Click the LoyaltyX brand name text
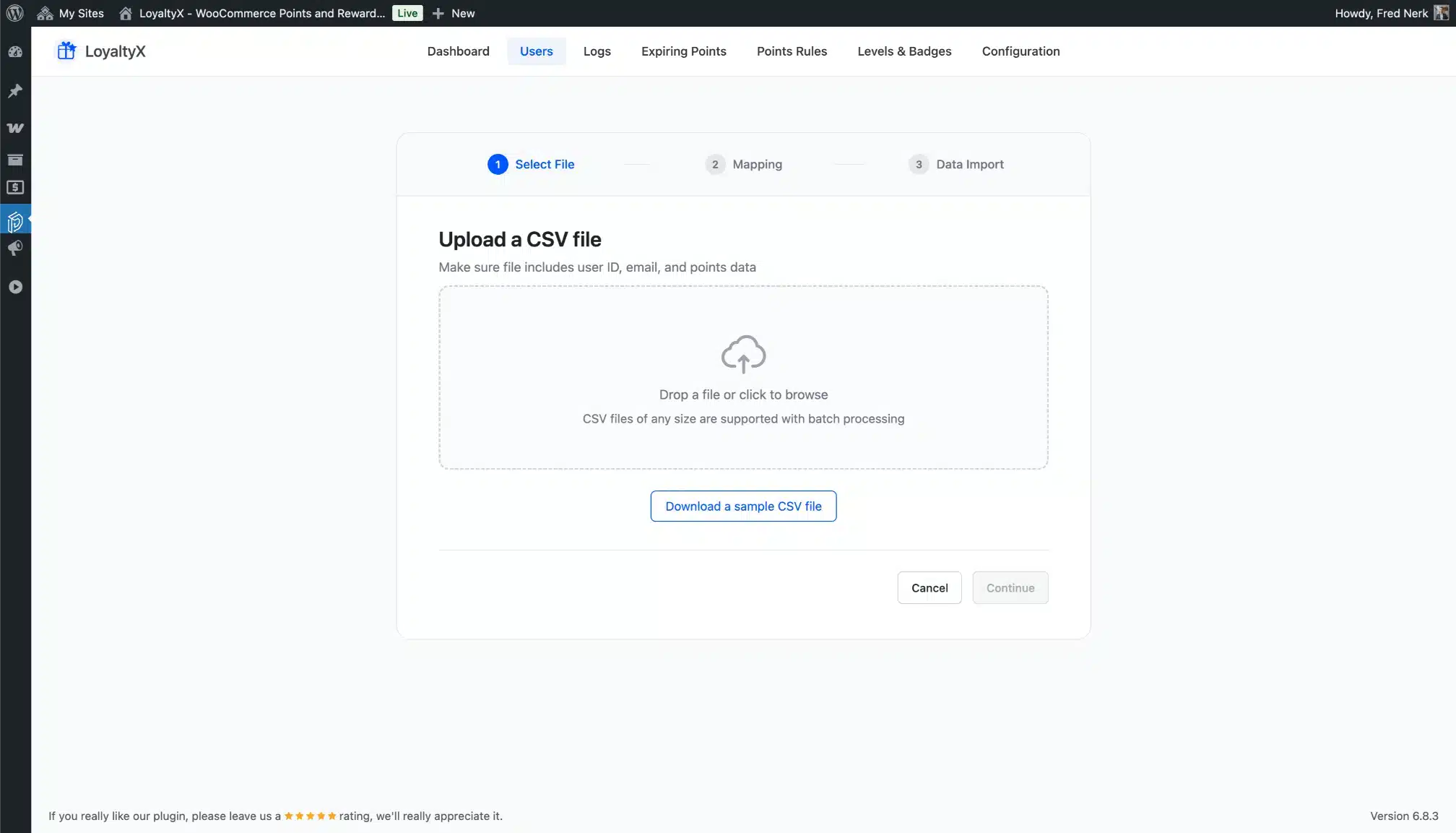This screenshot has height=833, width=1456. tap(115, 51)
